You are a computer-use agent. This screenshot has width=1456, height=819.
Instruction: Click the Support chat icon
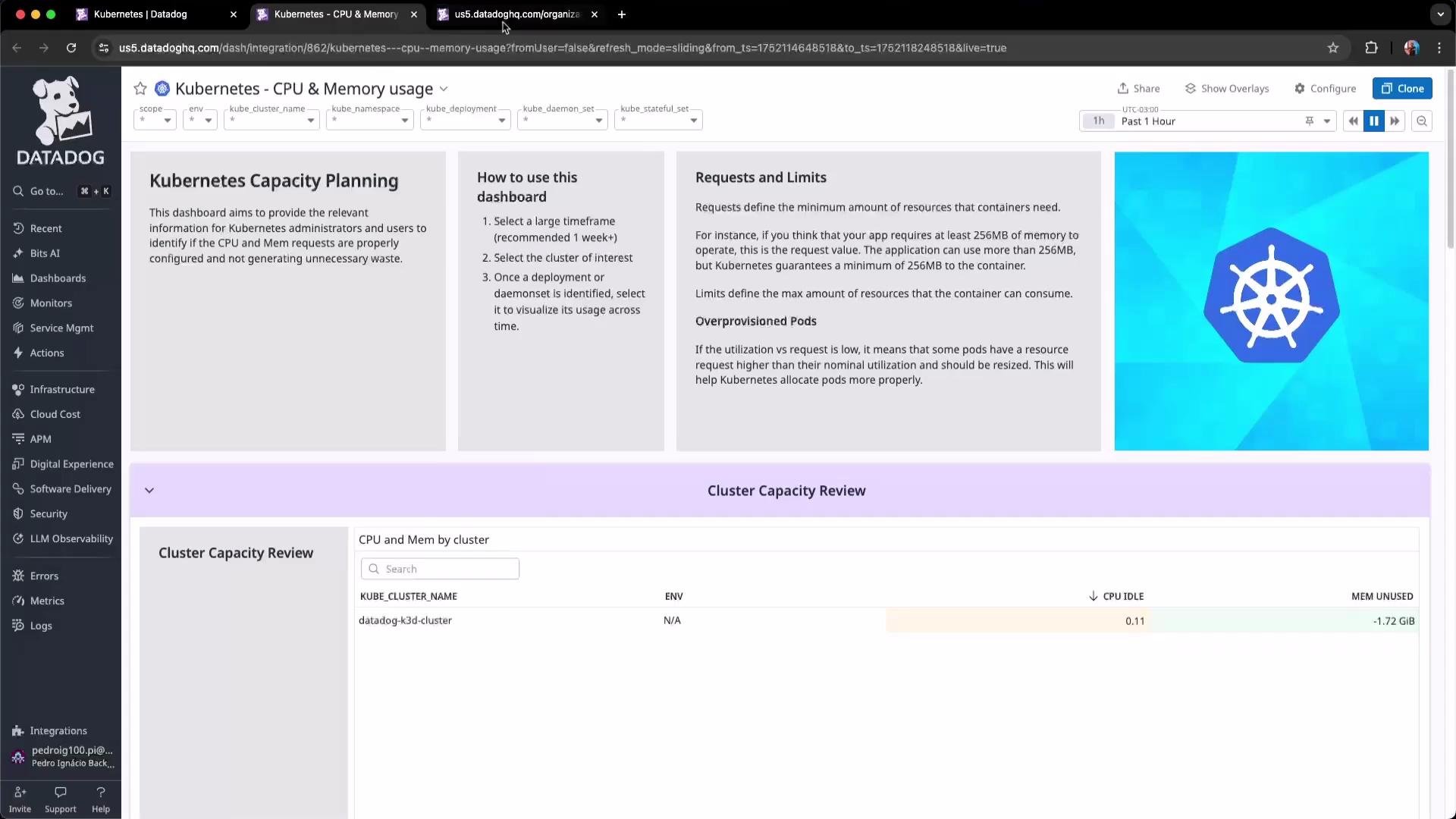point(61,792)
